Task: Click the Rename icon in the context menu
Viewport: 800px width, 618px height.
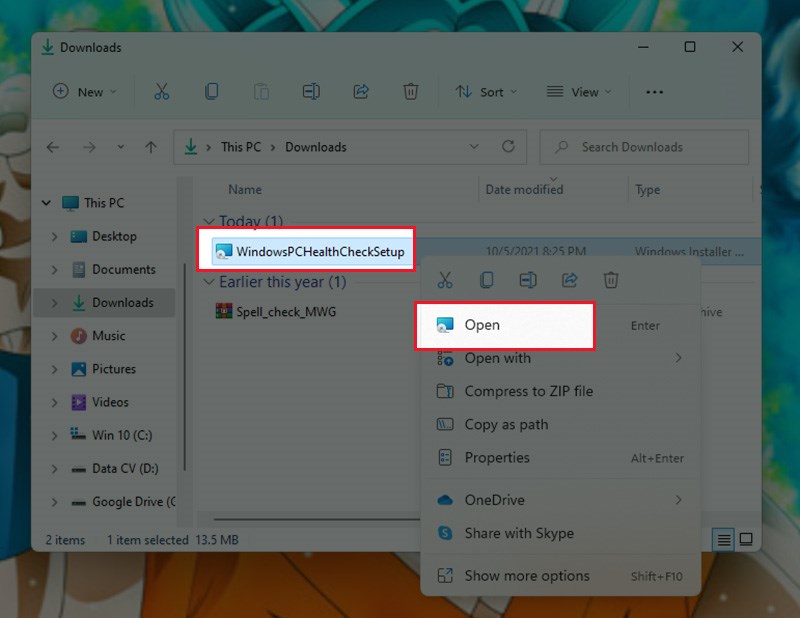Action: [x=528, y=280]
